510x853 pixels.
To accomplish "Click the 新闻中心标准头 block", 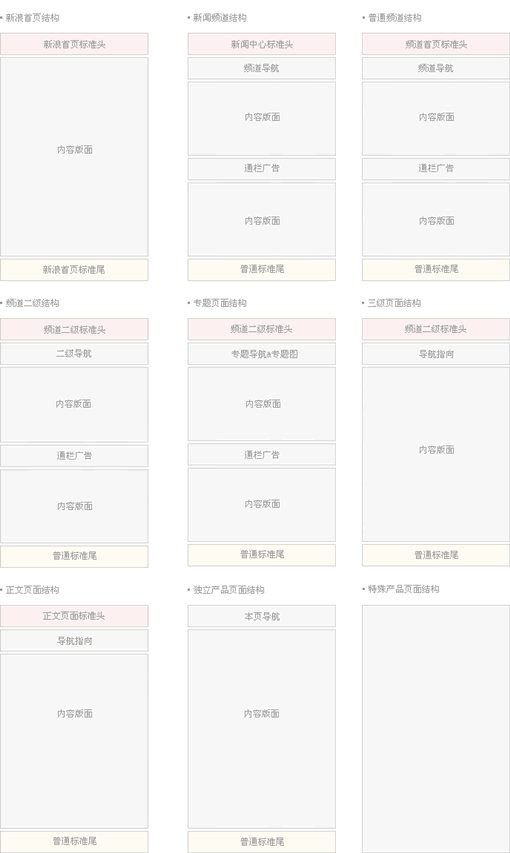I will 262,44.
